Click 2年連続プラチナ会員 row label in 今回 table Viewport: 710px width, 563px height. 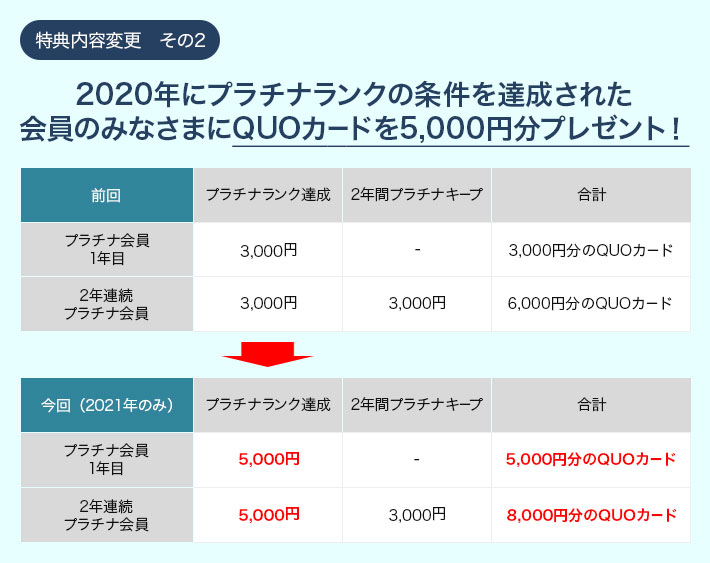coord(106,515)
